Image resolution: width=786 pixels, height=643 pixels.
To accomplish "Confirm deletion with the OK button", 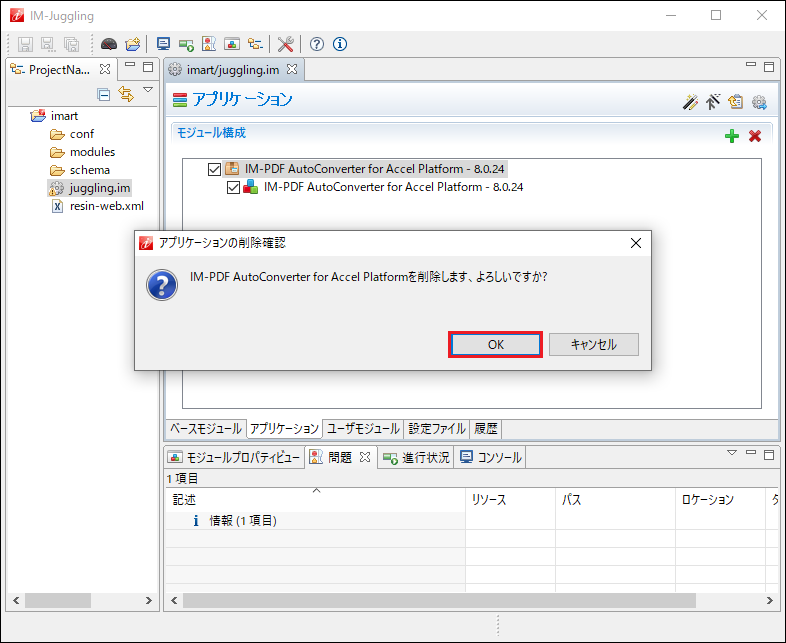I will pyautogui.click(x=495, y=345).
